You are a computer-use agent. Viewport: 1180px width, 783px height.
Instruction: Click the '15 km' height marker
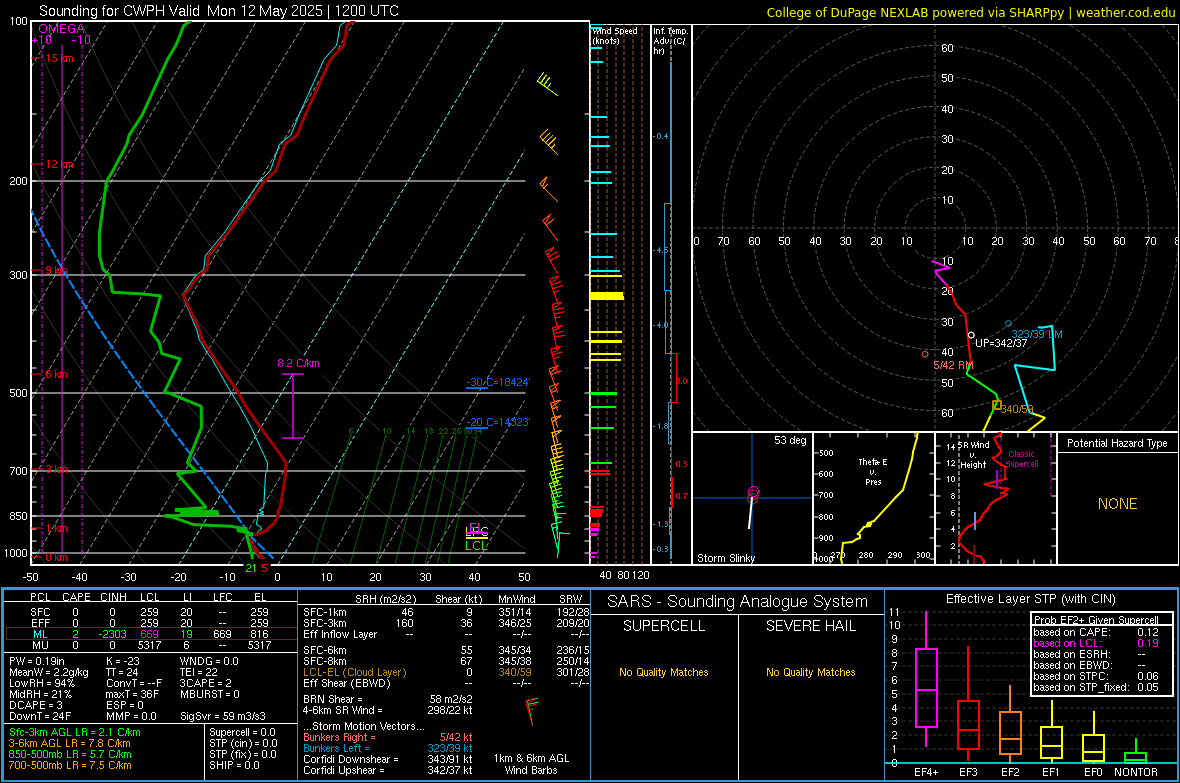[59, 58]
